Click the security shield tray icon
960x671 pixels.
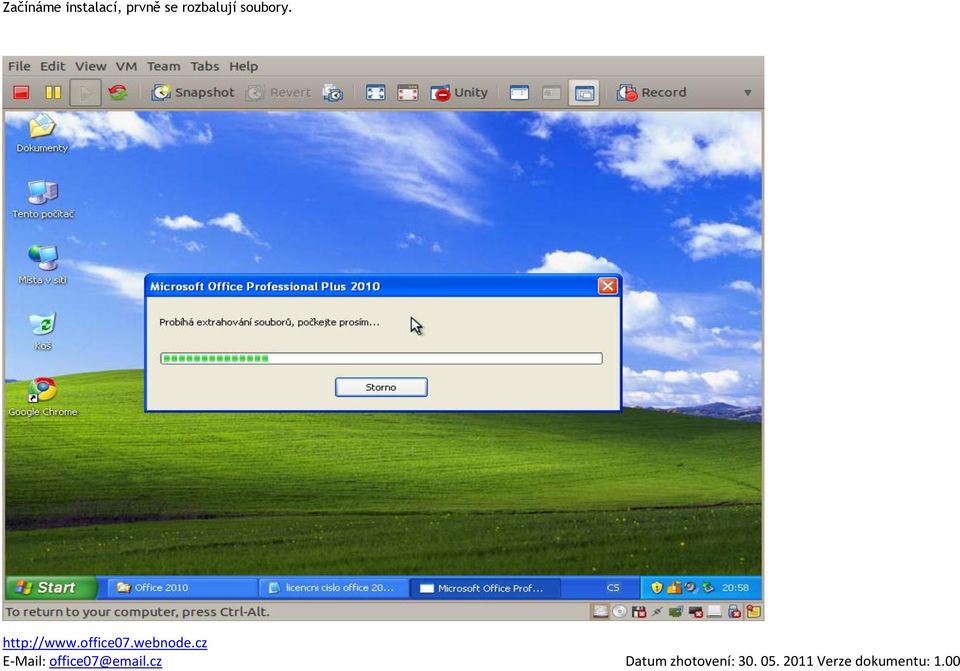(x=656, y=588)
